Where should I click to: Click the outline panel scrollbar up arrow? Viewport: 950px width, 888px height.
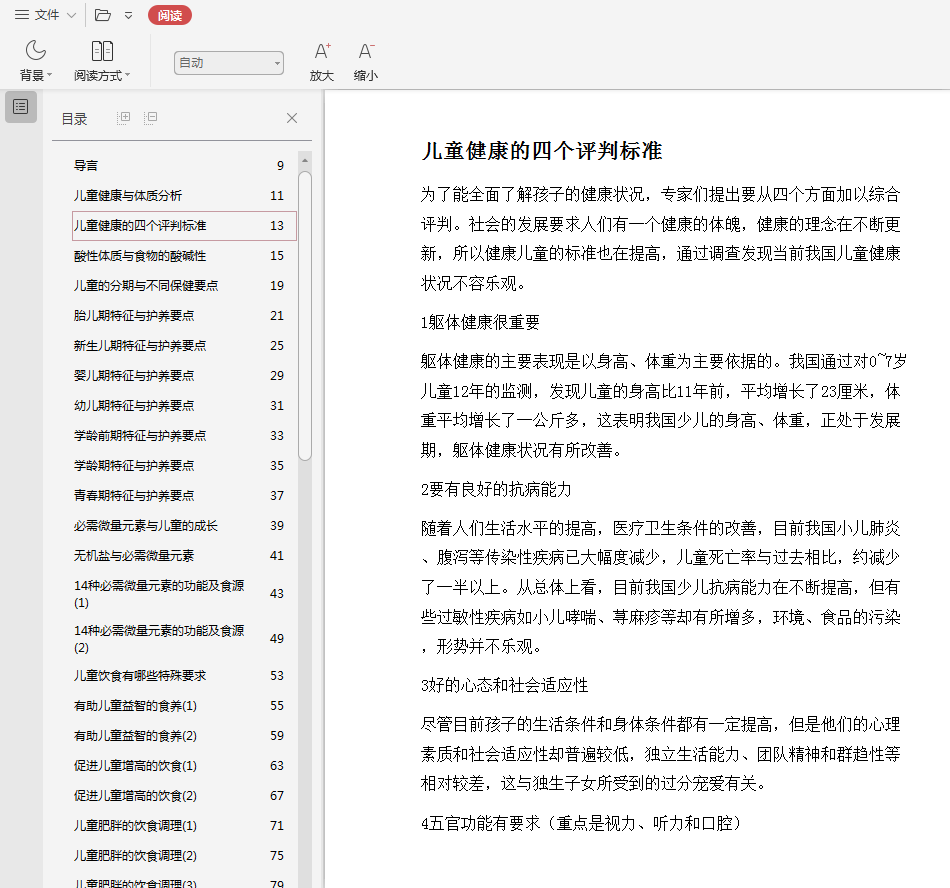[x=305, y=160]
